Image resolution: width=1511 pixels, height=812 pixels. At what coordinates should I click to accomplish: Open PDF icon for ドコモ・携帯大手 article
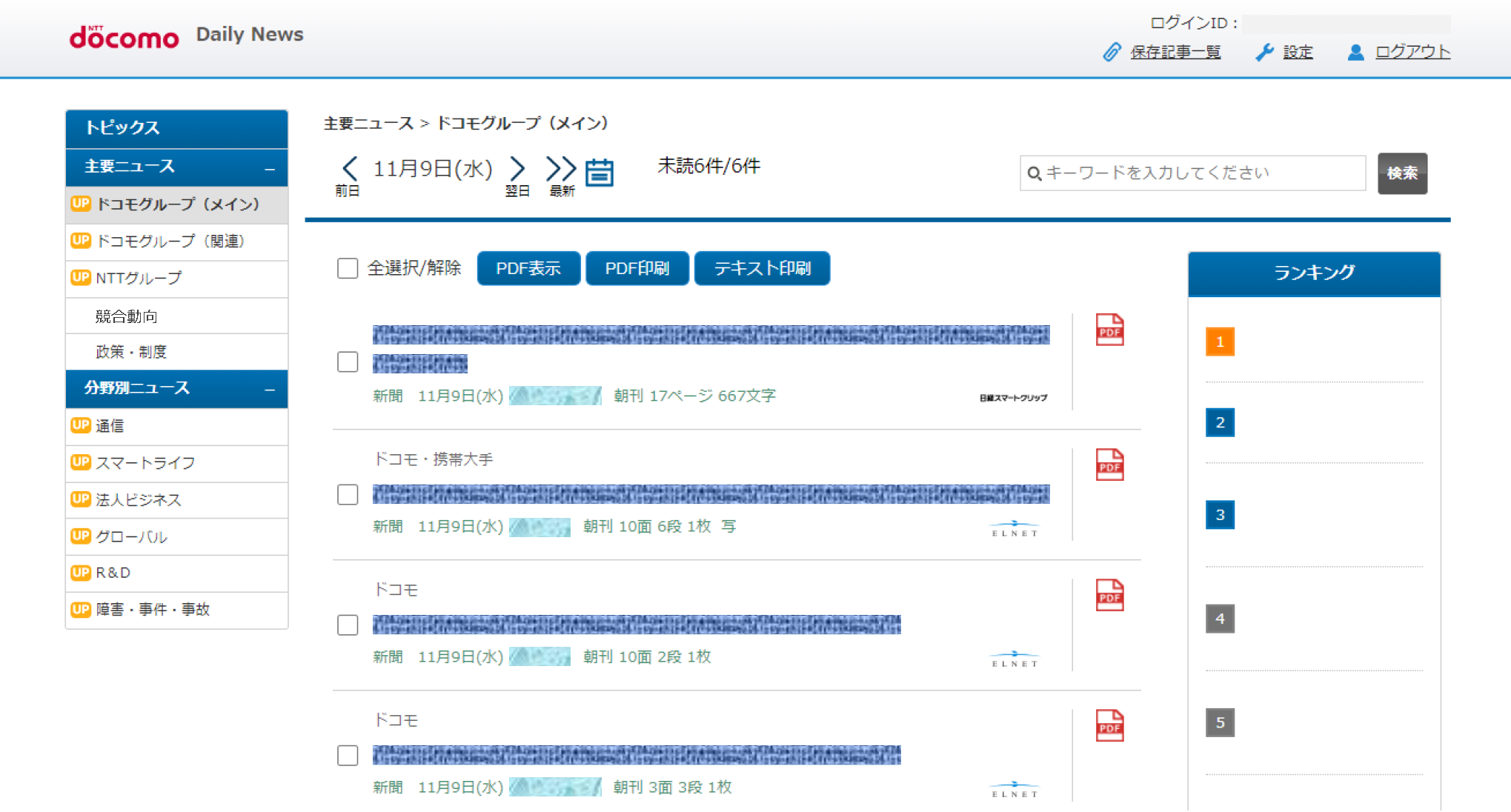click(x=1109, y=465)
